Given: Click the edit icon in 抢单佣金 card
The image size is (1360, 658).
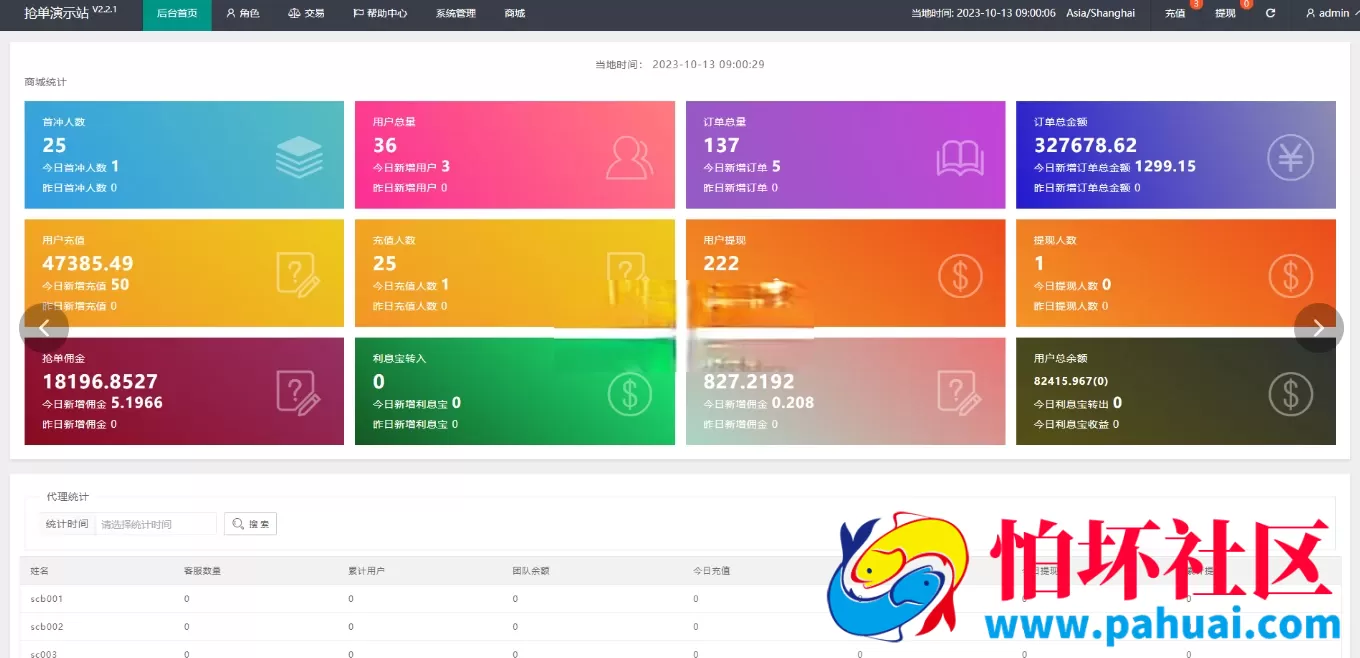Looking at the screenshot, I should (298, 393).
